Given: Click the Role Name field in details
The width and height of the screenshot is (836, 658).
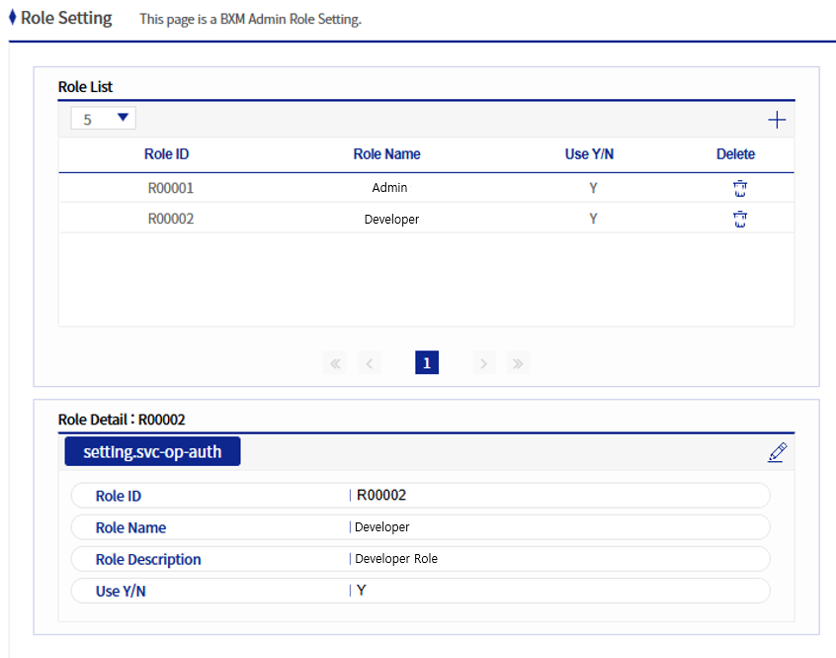Looking at the screenshot, I should point(382,527).
